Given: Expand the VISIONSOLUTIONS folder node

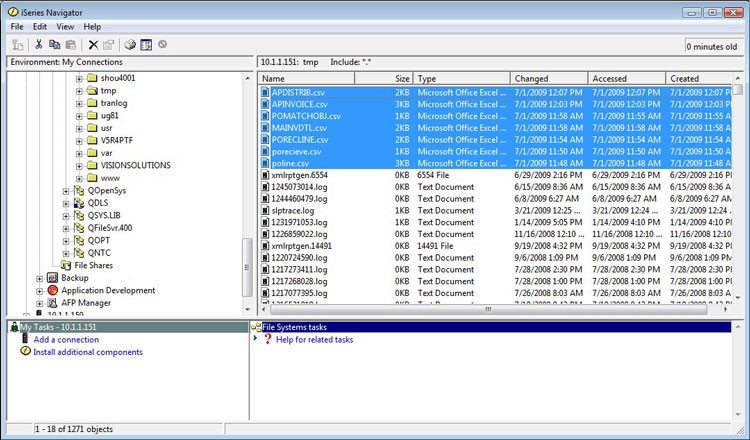Looking at the screenshot, I should coord(79,165).
